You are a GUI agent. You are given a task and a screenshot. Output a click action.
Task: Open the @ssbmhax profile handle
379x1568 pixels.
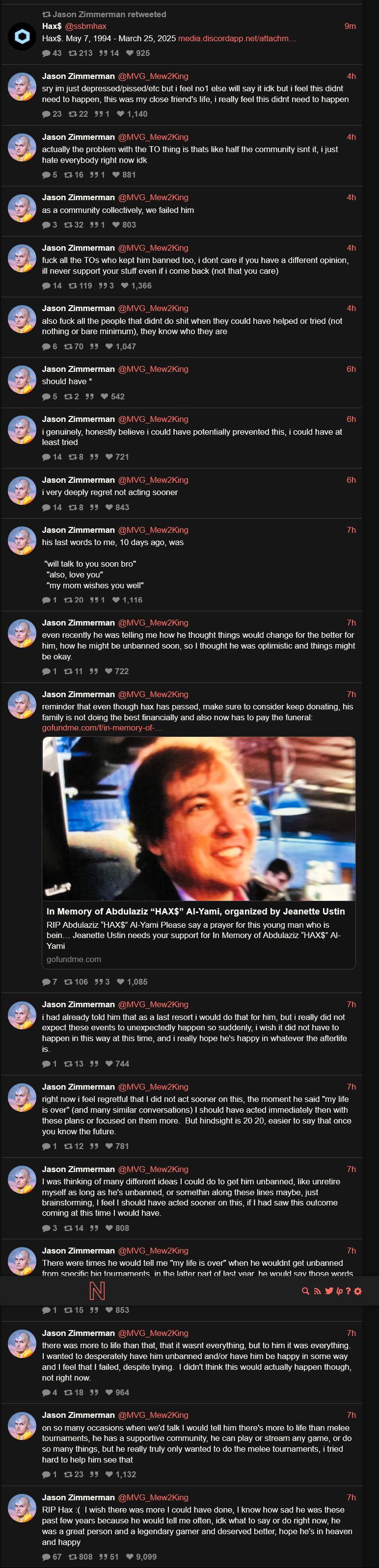click(x=85, y=26)
